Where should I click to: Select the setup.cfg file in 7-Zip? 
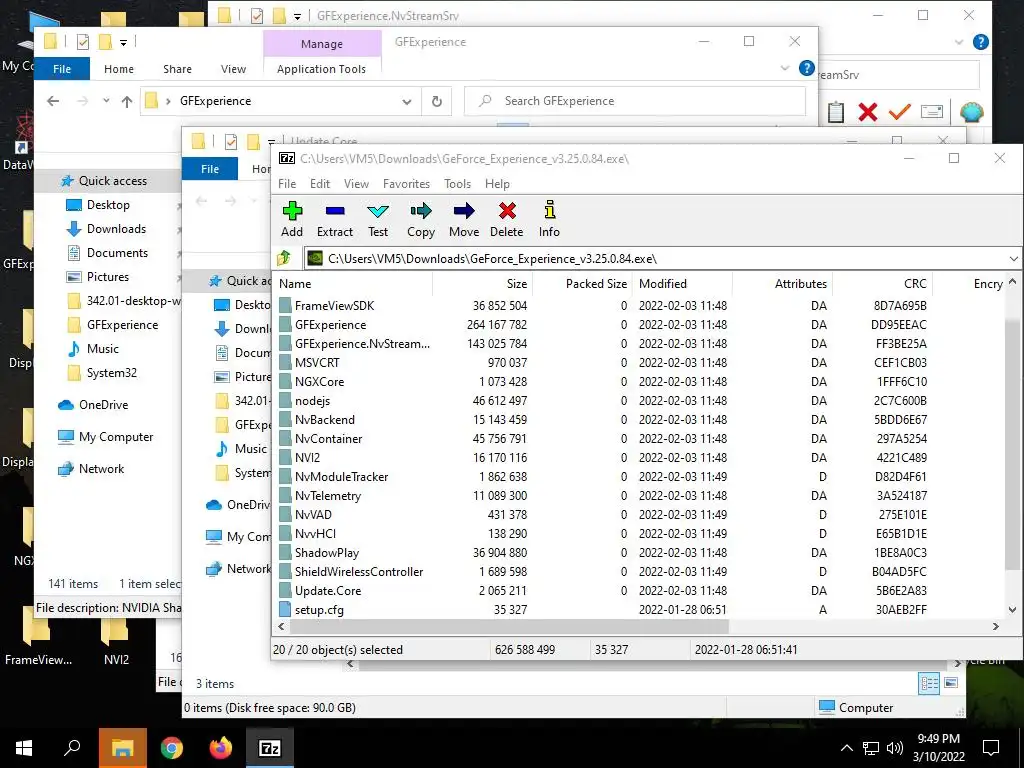pyautogui.click(x=319, y=610)
